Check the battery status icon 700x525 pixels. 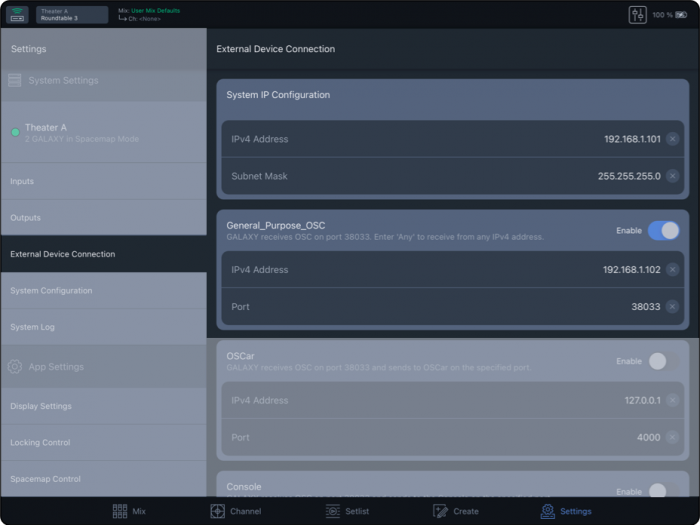pyautogui.click(x=681, y=15)
